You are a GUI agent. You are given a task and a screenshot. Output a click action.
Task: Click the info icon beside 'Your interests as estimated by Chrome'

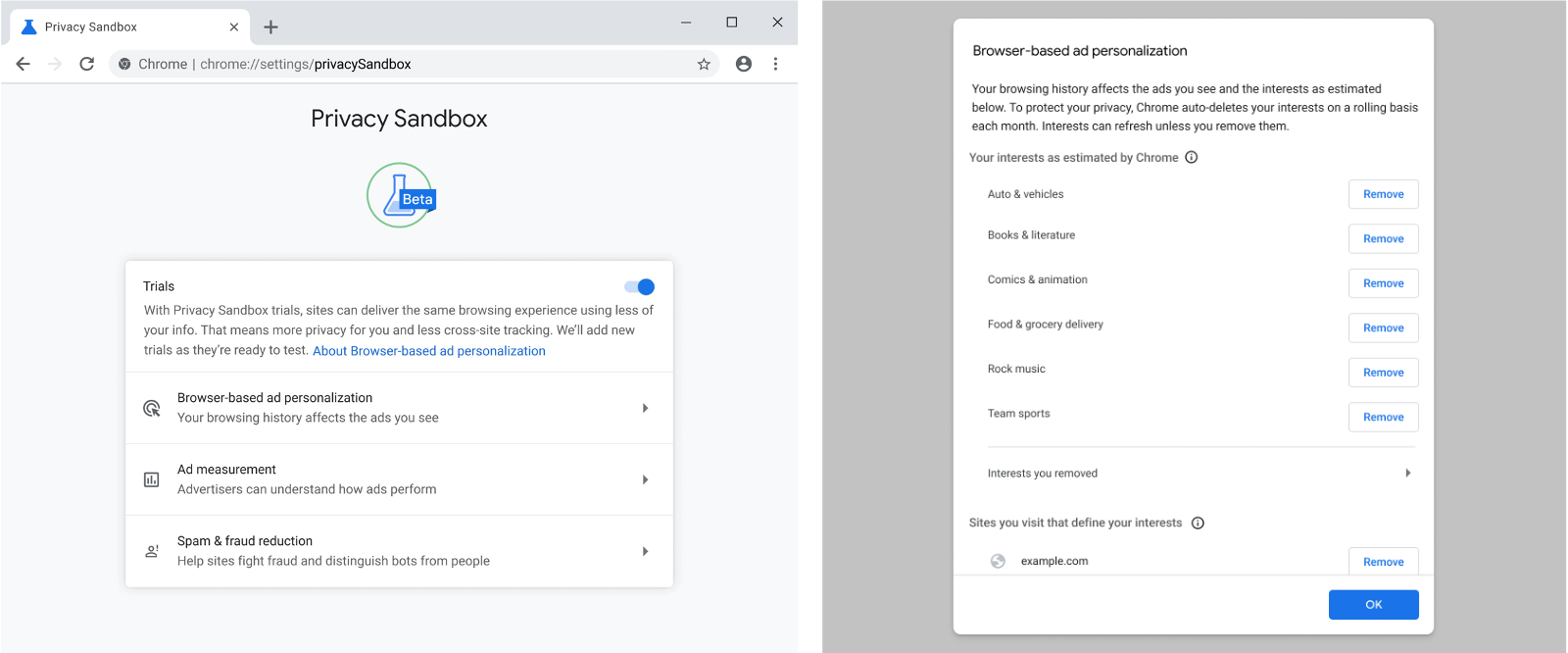point(1192,157)
